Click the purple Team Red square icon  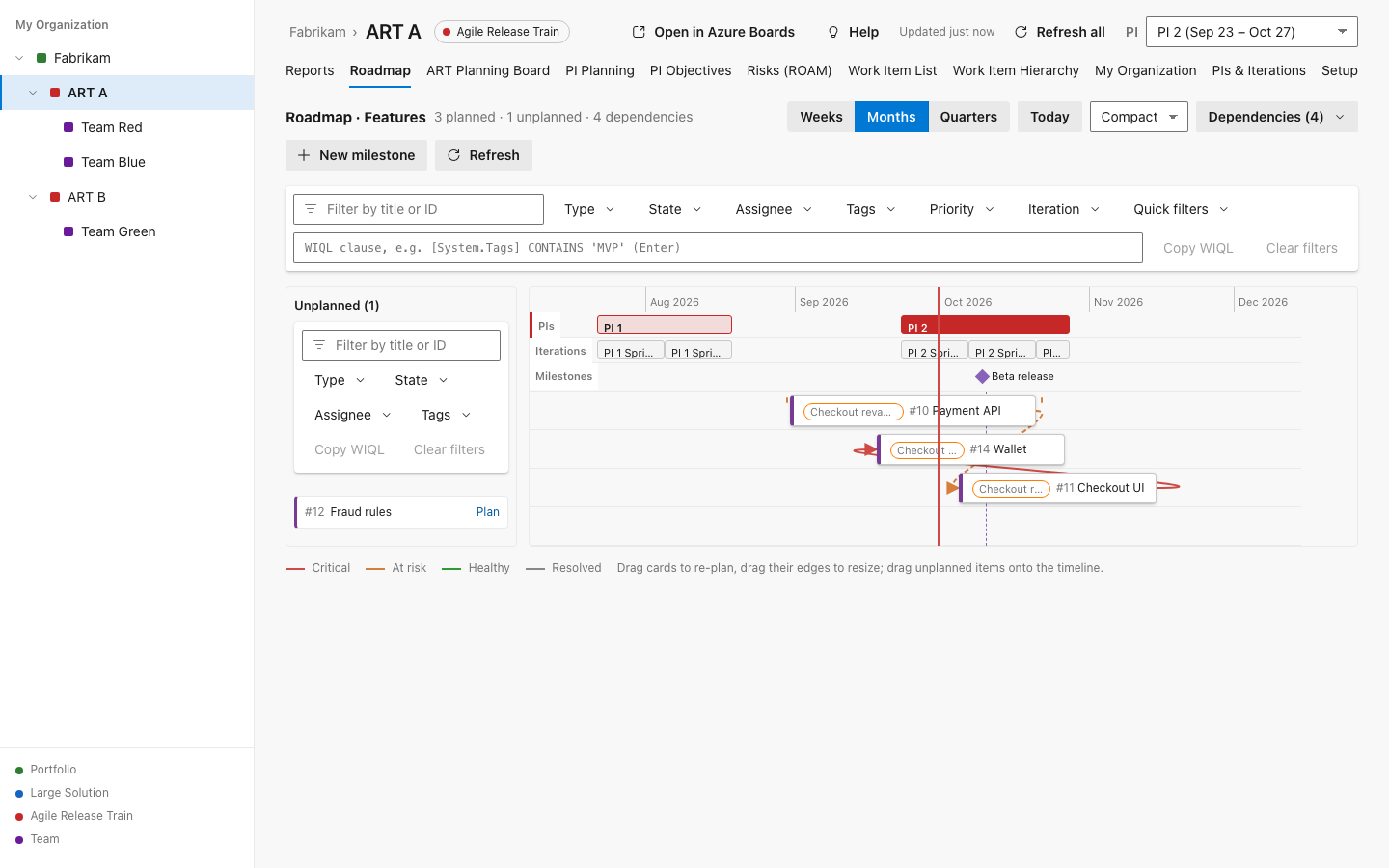coord(68,127)
